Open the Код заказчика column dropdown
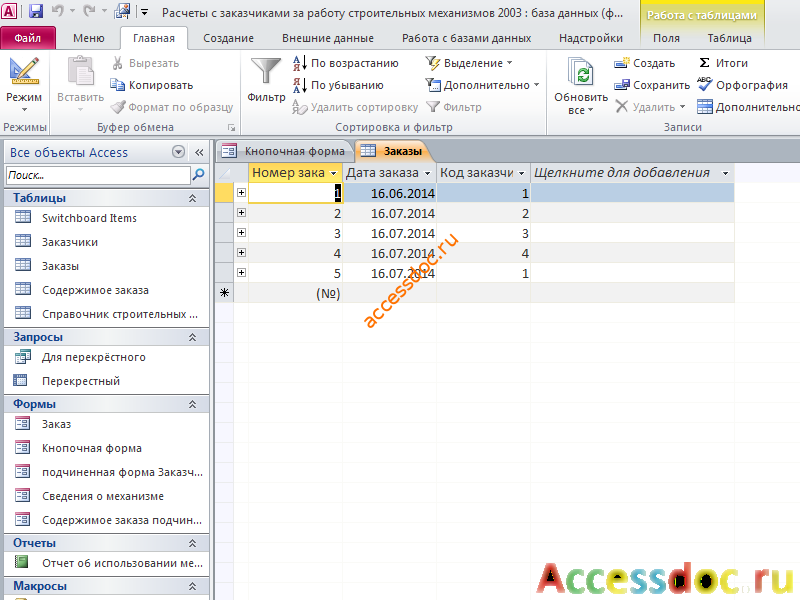The image size is (800, 600). tap(521, 173)
